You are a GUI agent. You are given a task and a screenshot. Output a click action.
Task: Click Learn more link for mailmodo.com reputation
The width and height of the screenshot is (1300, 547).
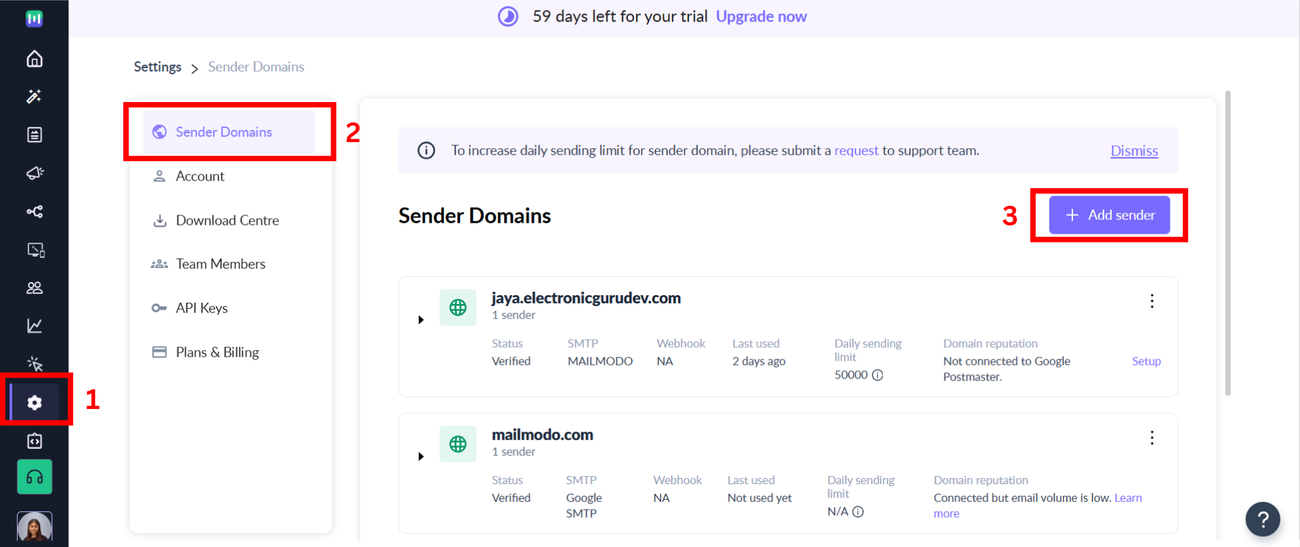(x=1036, y=505)
